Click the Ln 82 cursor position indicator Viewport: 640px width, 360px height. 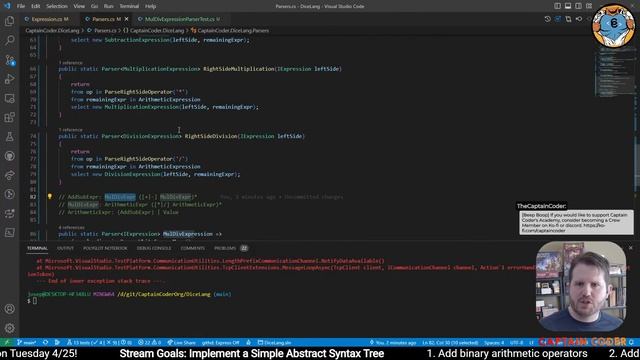(450, 342)
